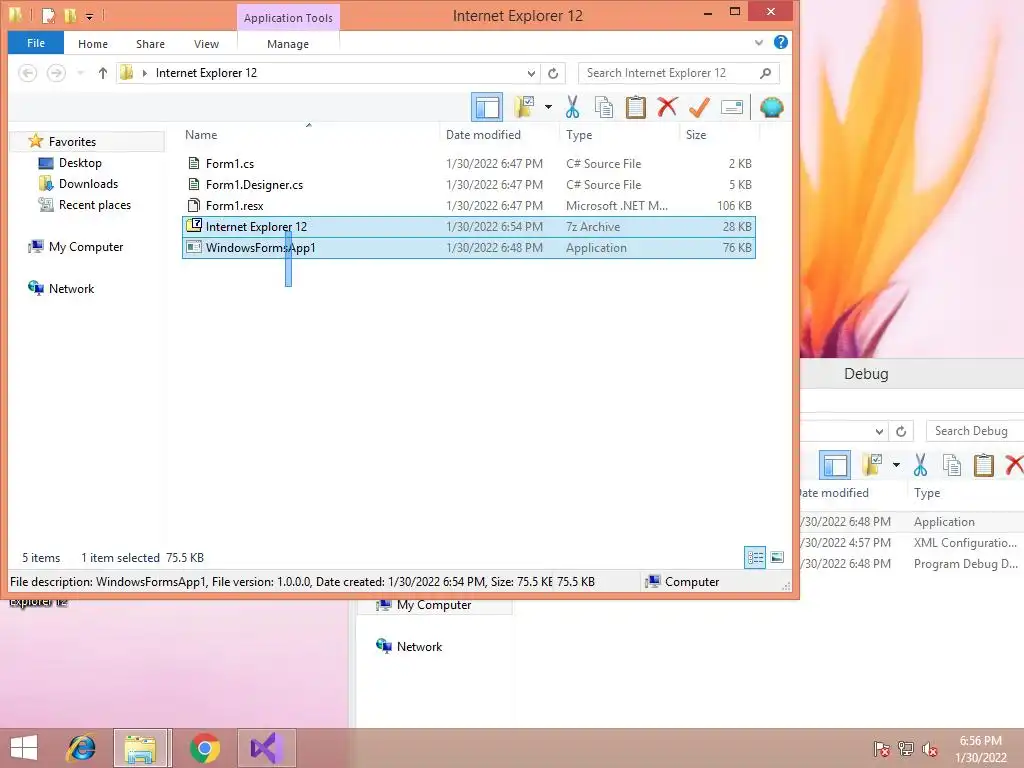
Task: Click the teal shell globe icon
Action: [x=771, y=107]
